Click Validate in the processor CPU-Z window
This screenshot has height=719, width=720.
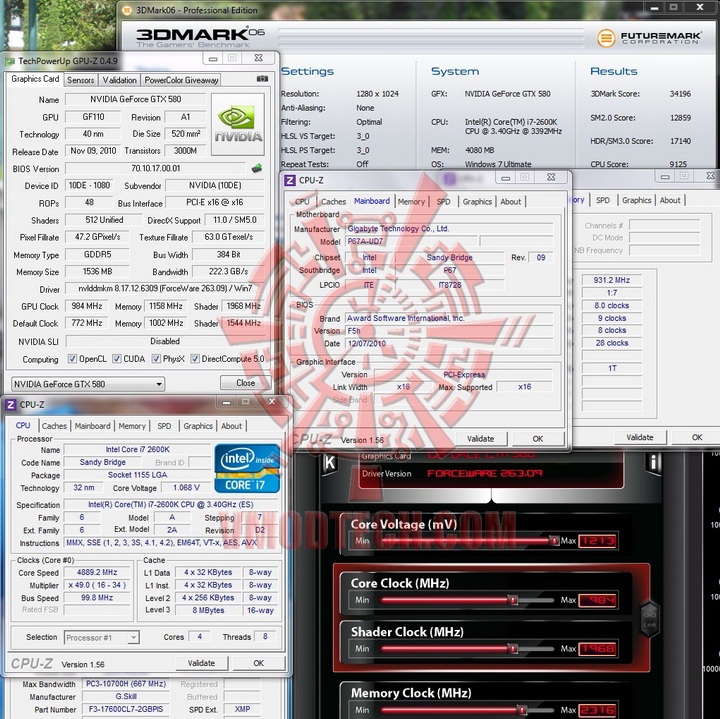pos(201,663)
